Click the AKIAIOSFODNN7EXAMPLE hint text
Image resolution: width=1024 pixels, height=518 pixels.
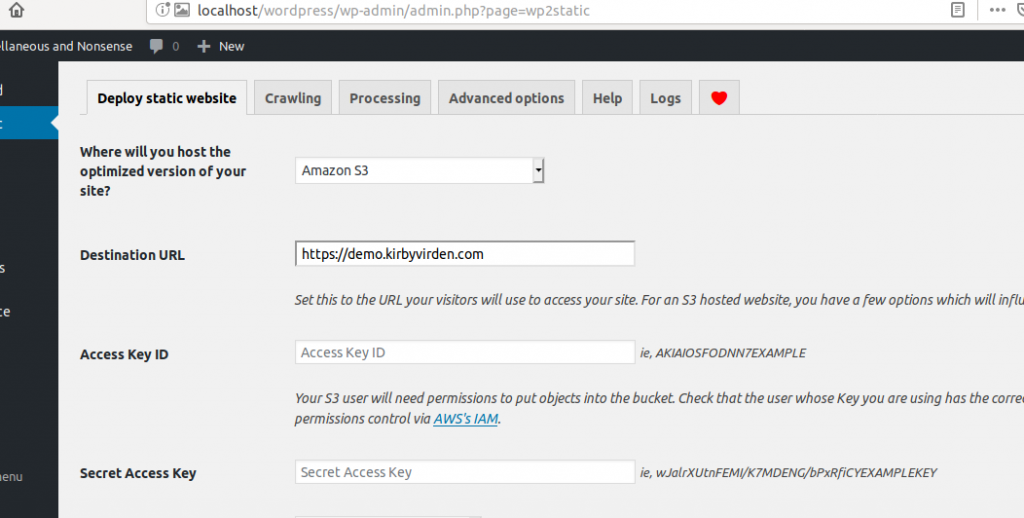point(723,353)
